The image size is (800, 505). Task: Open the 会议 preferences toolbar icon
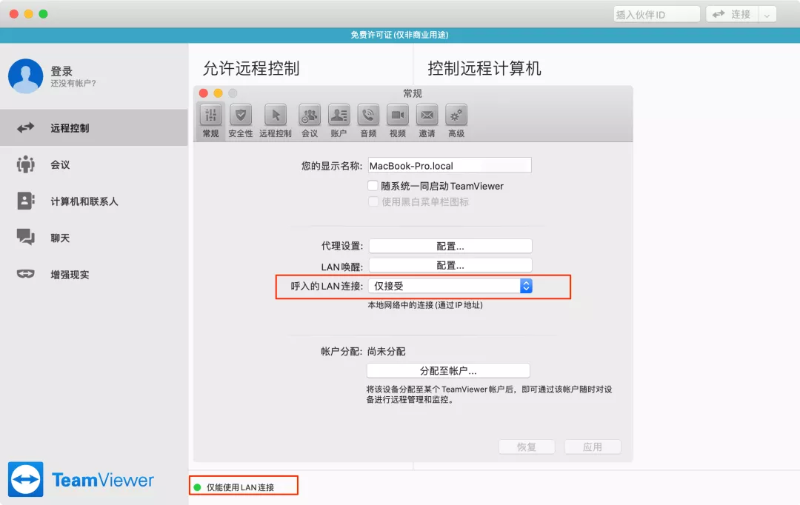pos(310,115)
